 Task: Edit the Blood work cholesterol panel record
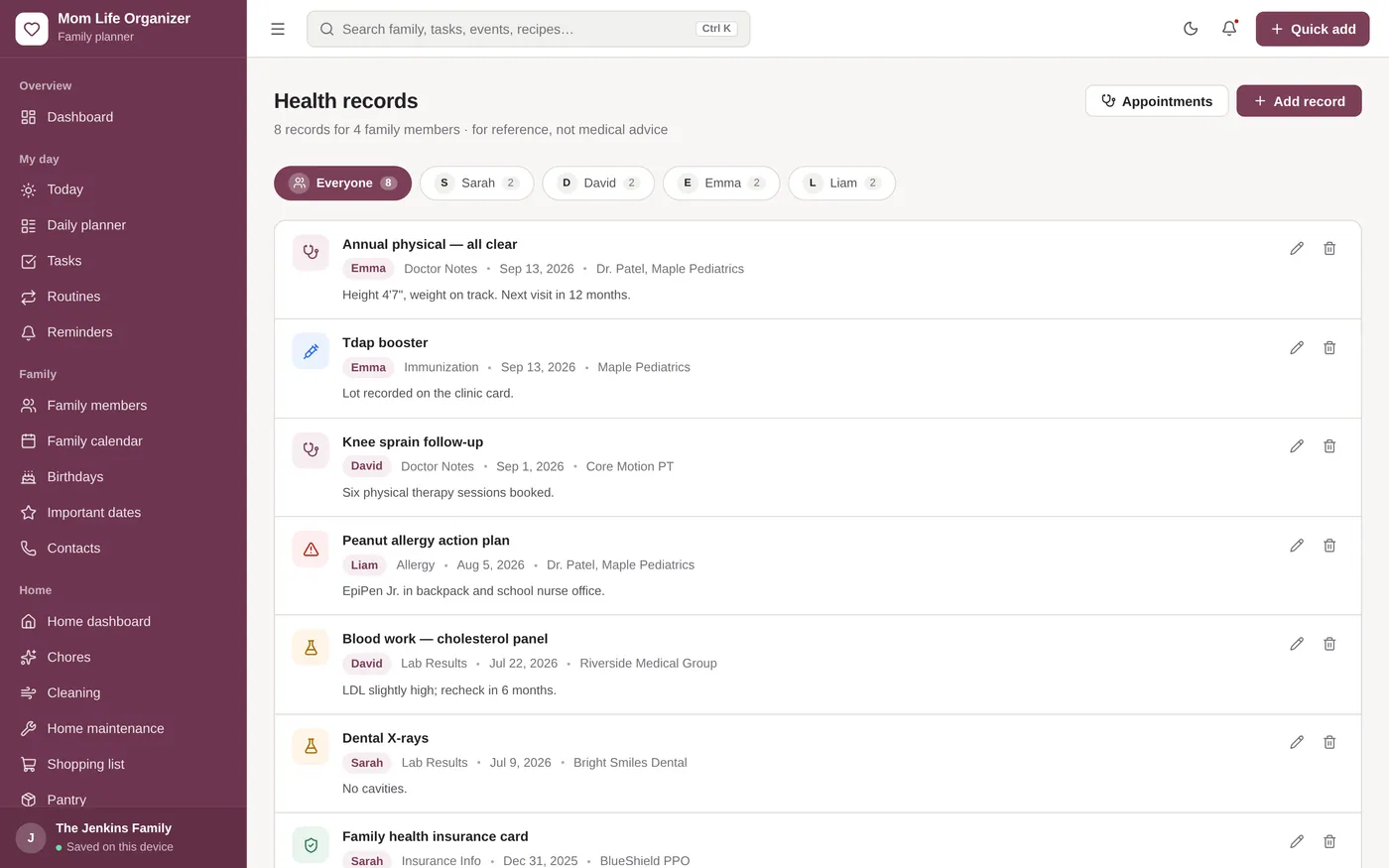pyautogui.click(x=1297, y=644)
